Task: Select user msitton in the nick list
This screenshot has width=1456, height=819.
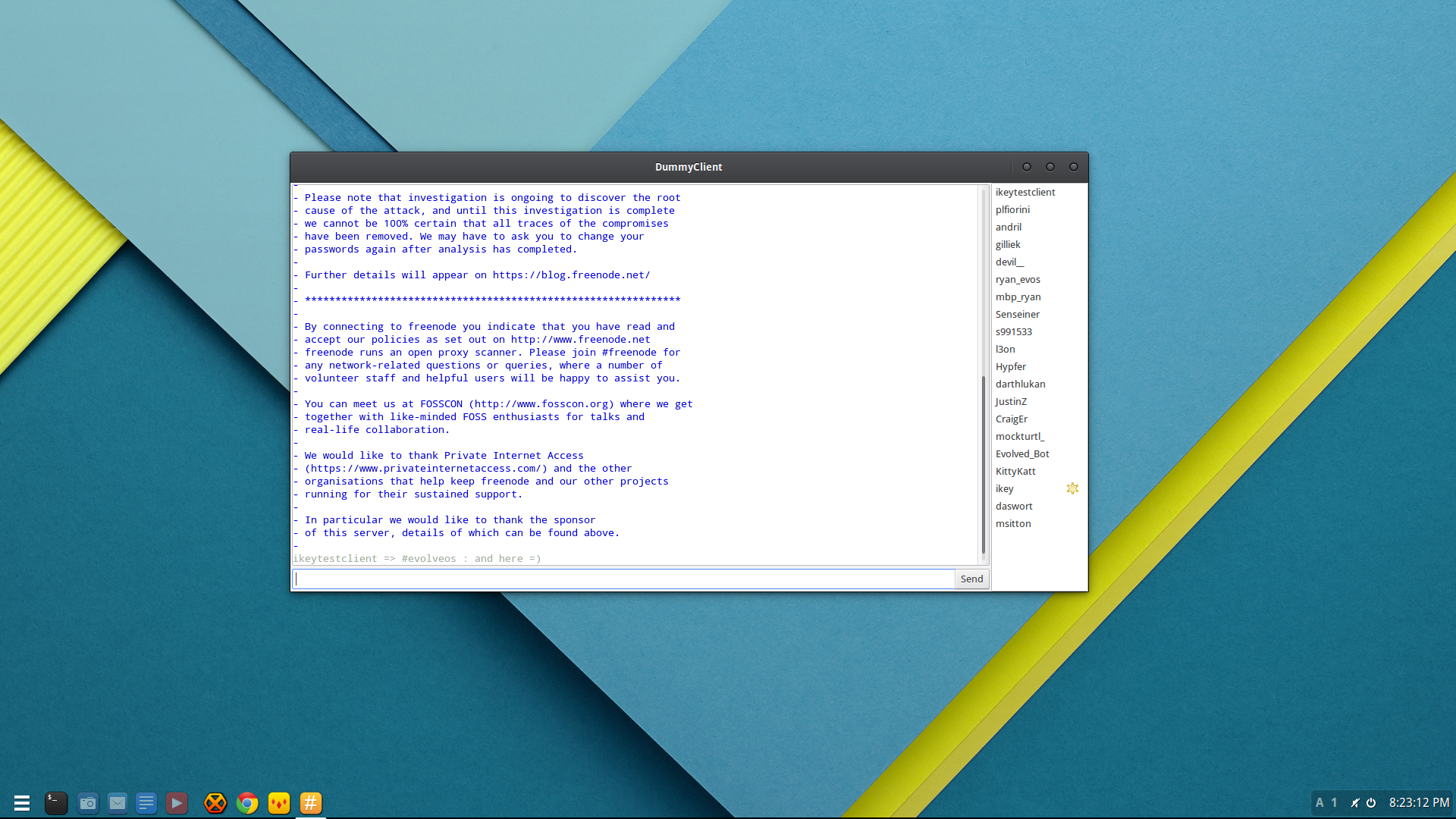Action: coord(1013,524)
